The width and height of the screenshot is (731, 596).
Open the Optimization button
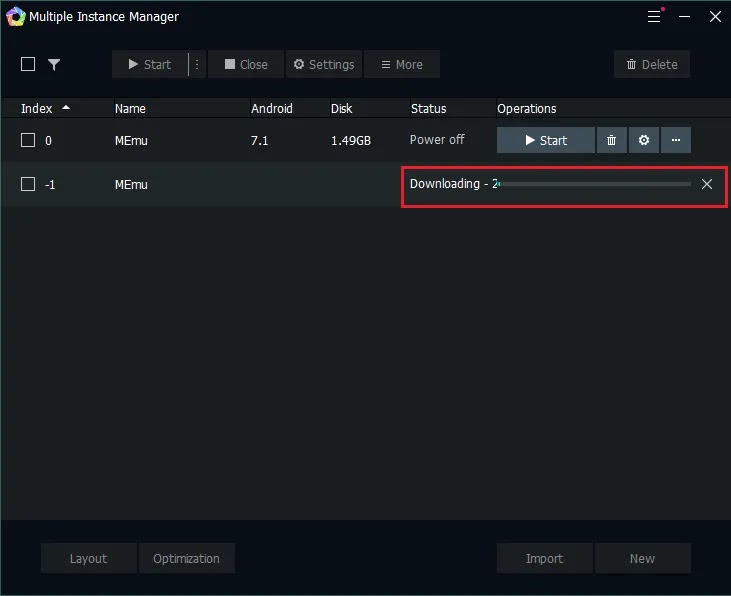186,558
